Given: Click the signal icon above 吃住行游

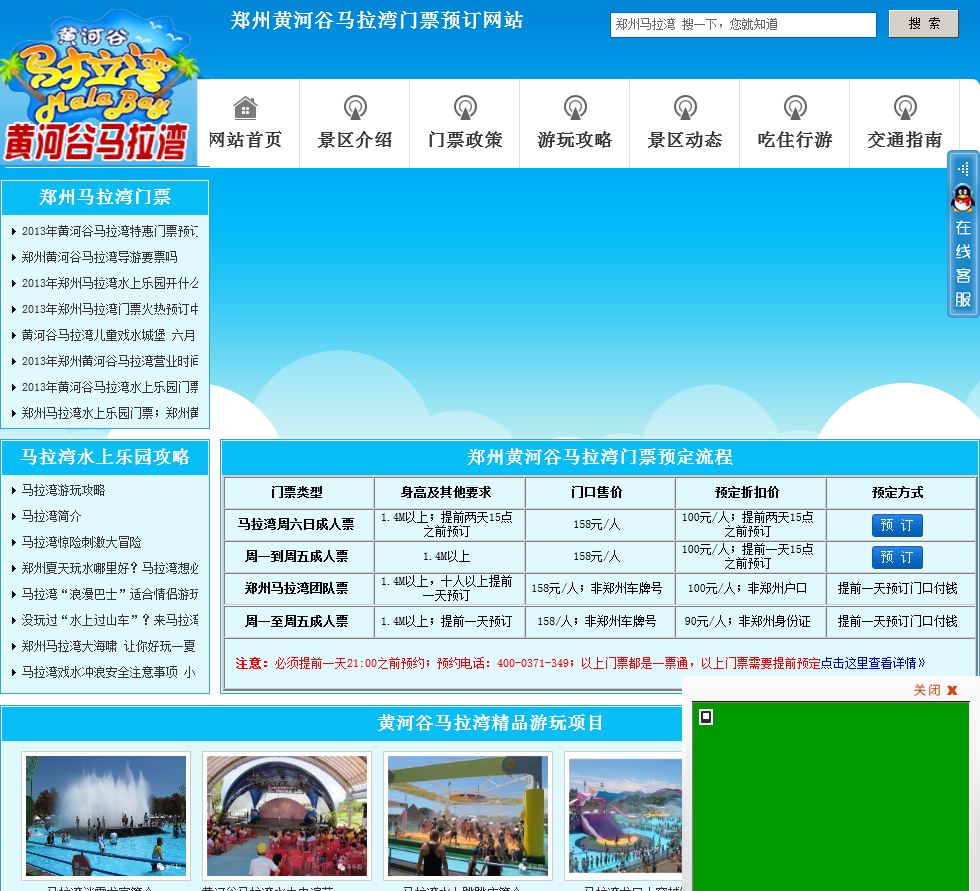Looking at the screenshot, I should [x=796, y=107].
